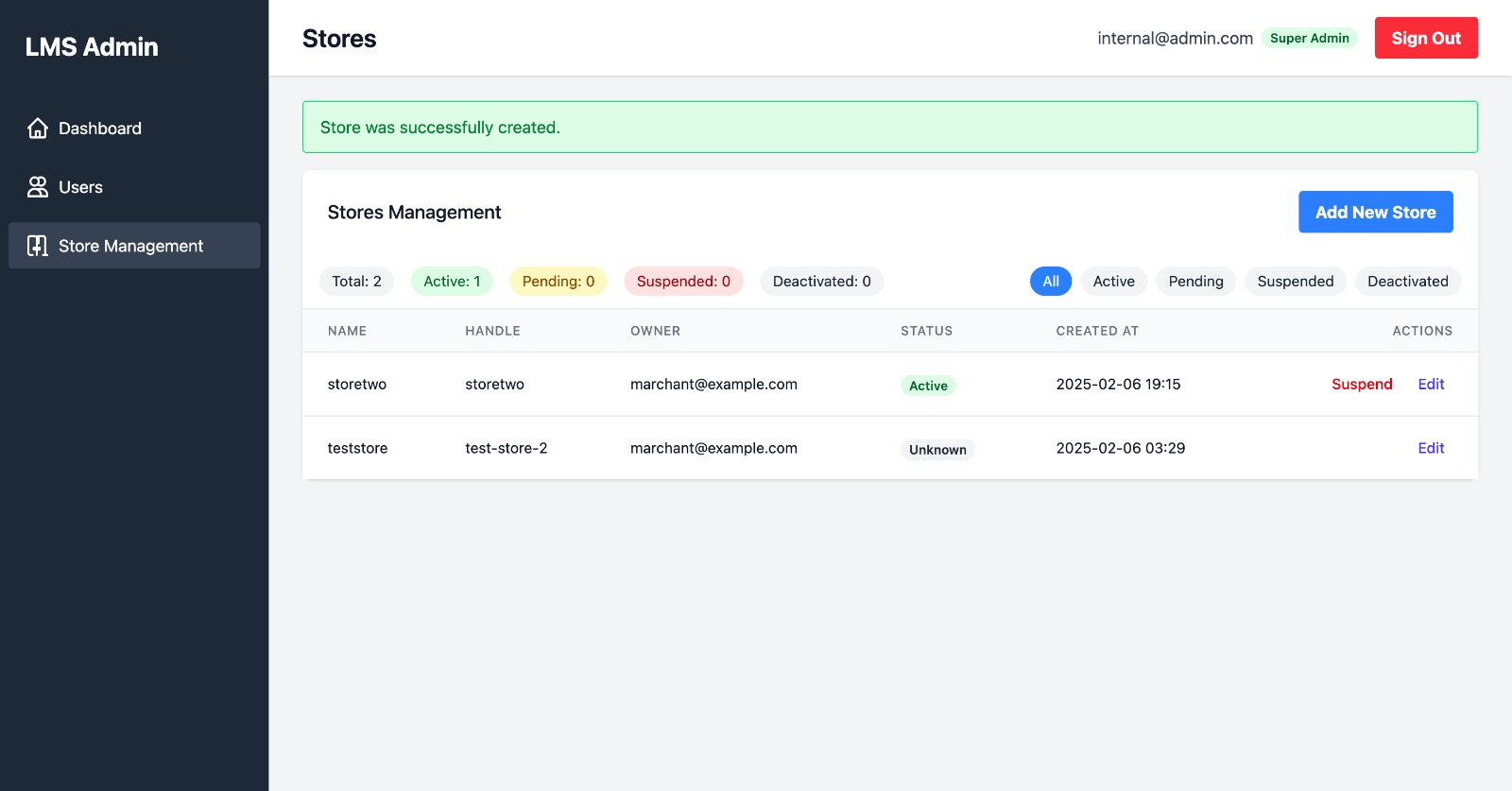The width and height of the screenshot is (1512, 791).
Task: Open Dashboard from the sidebar
Action: tap(134, 129)
